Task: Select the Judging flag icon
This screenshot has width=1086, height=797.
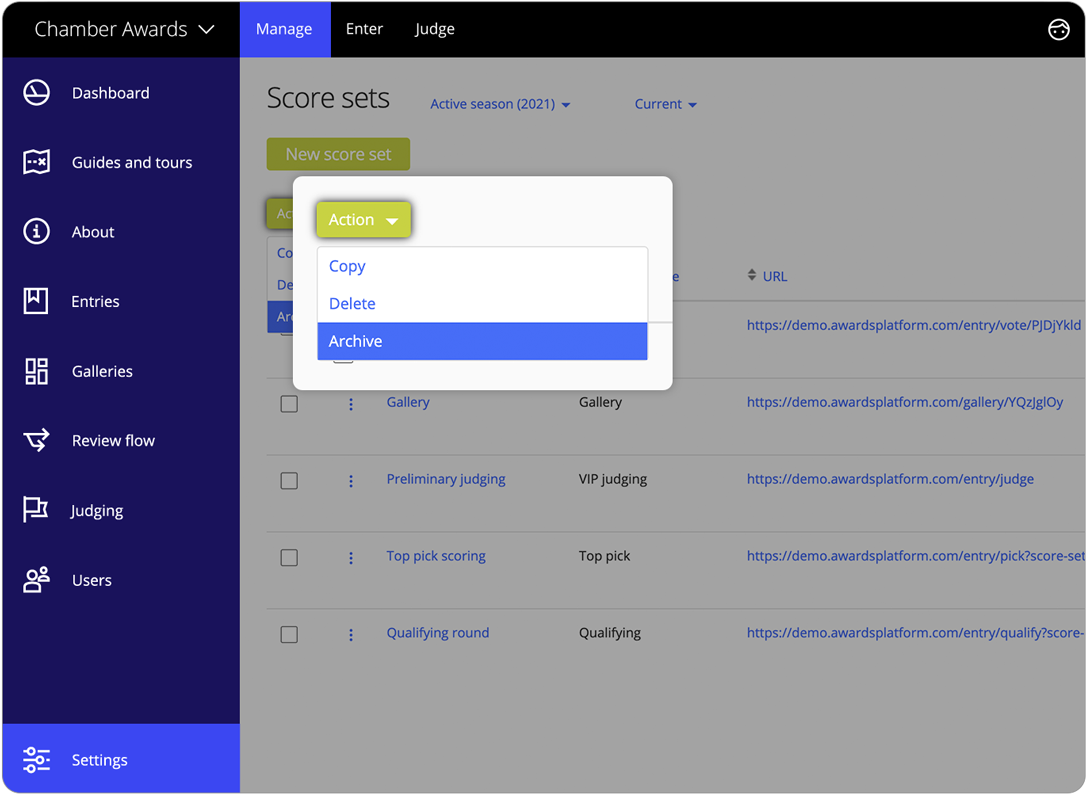Action: point(36,510)
